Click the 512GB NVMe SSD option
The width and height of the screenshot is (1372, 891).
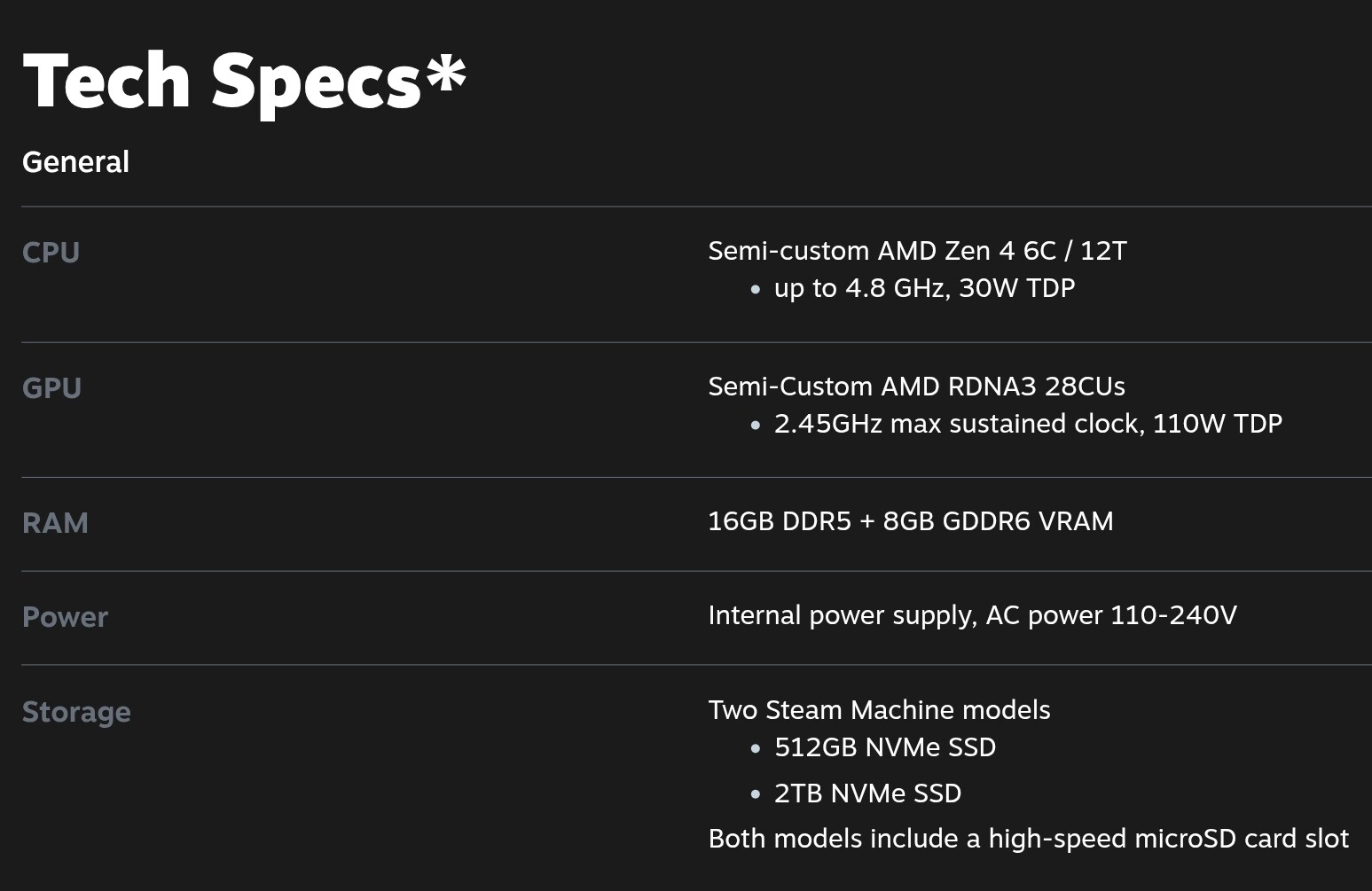click(884, 747)
